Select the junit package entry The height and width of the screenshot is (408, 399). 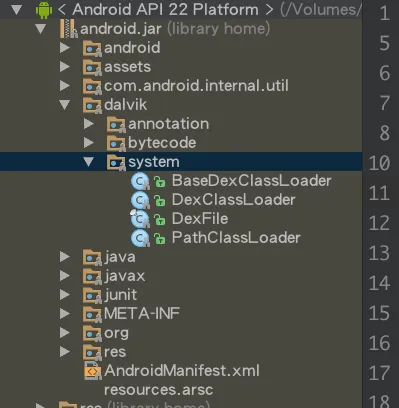[120, 295]
